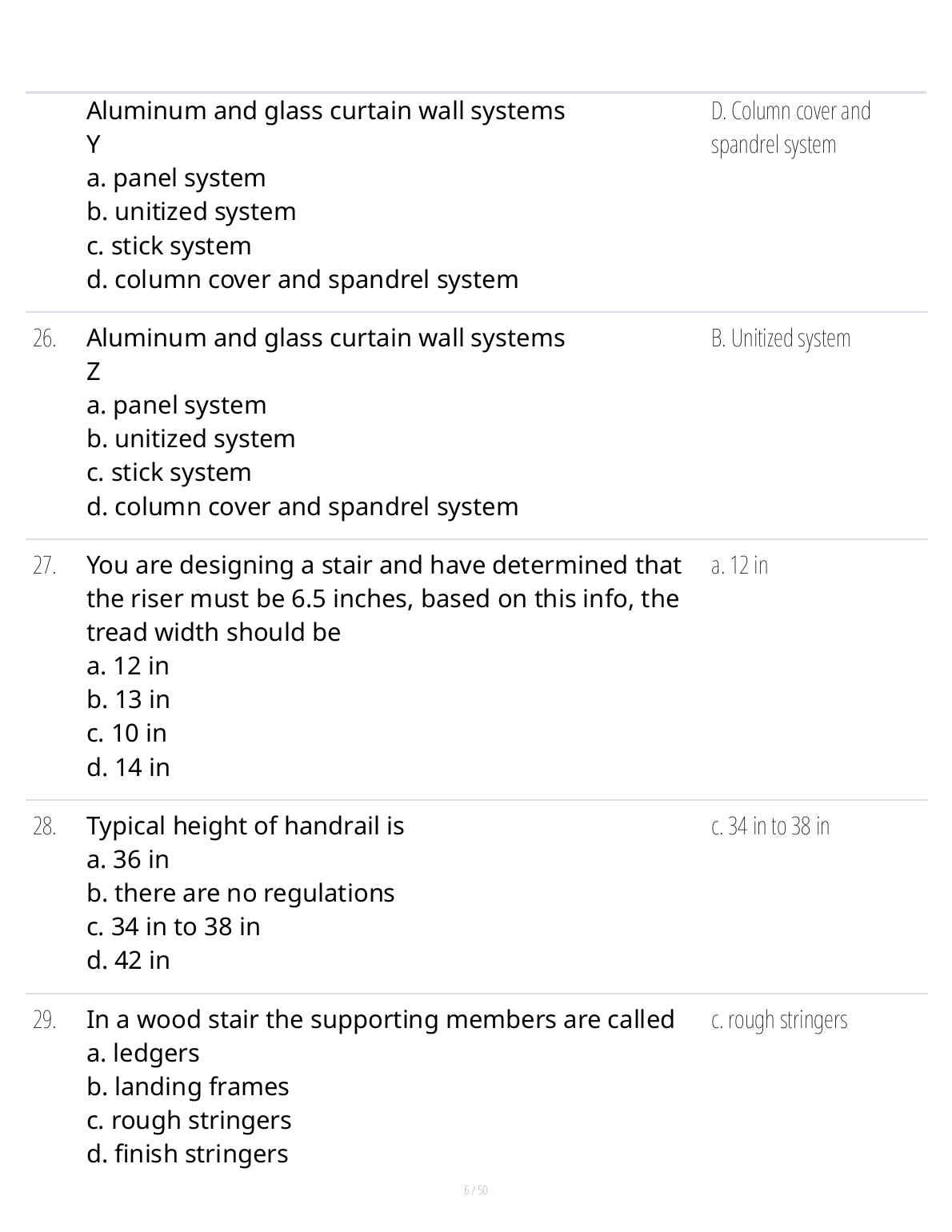
Task: Click option 'd. finish stringers'
Action: click(187, 1154)
